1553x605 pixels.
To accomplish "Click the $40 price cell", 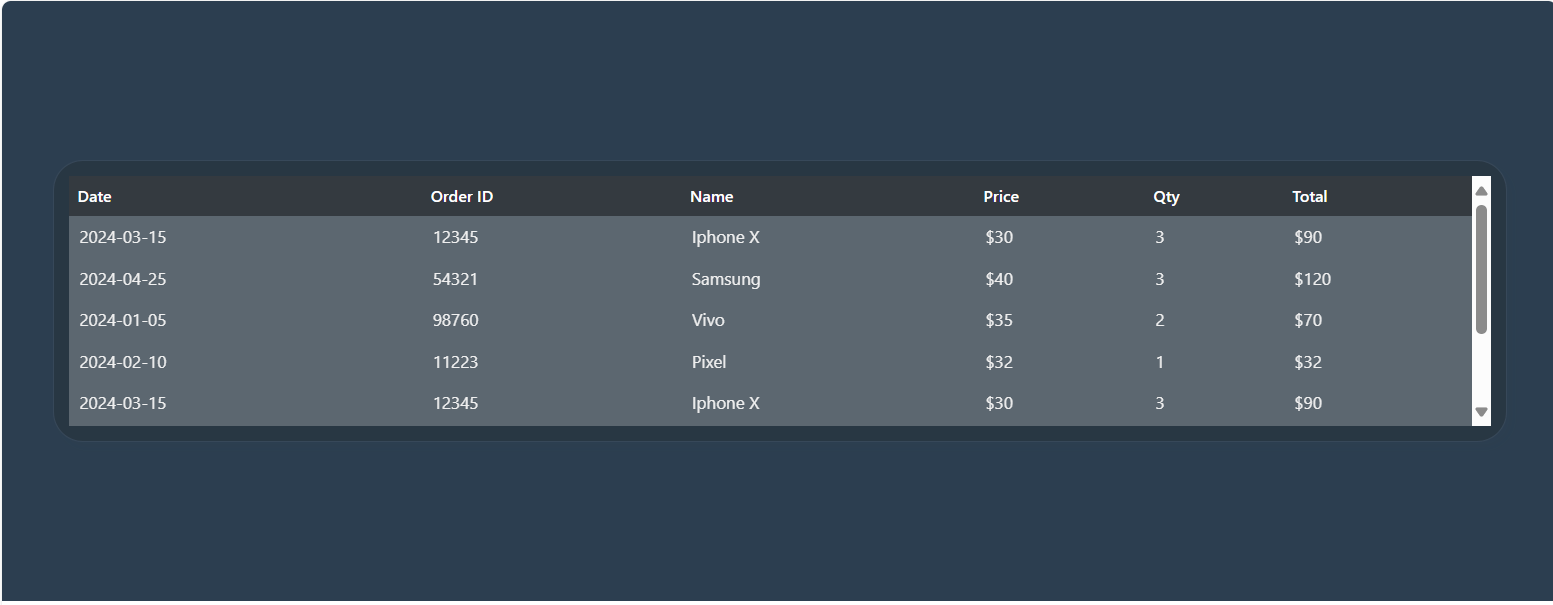I will [999, 279].
